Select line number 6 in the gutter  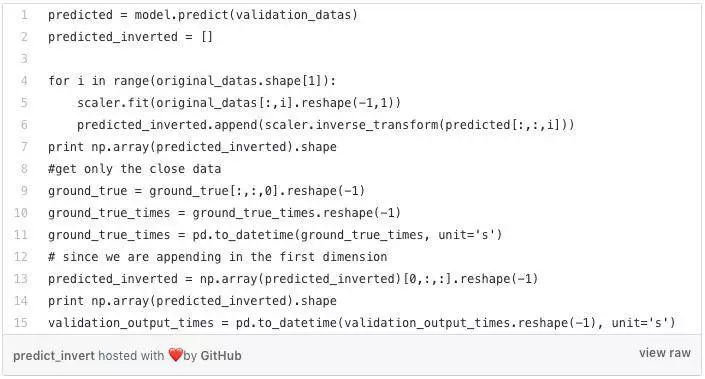(x=24, y=125)
